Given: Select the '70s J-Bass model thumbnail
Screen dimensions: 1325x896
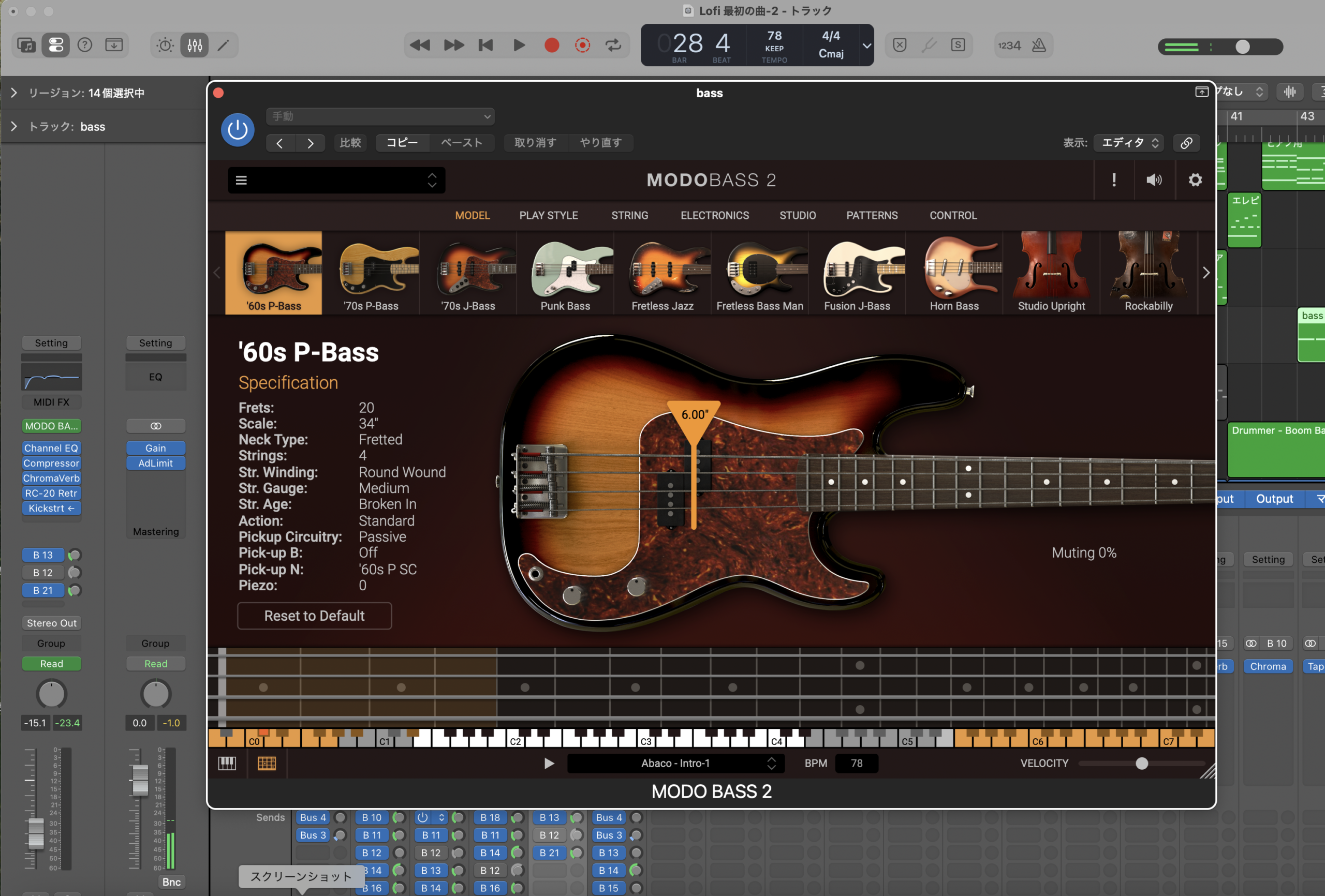Looking at the screenshot, I should [468, 273].
